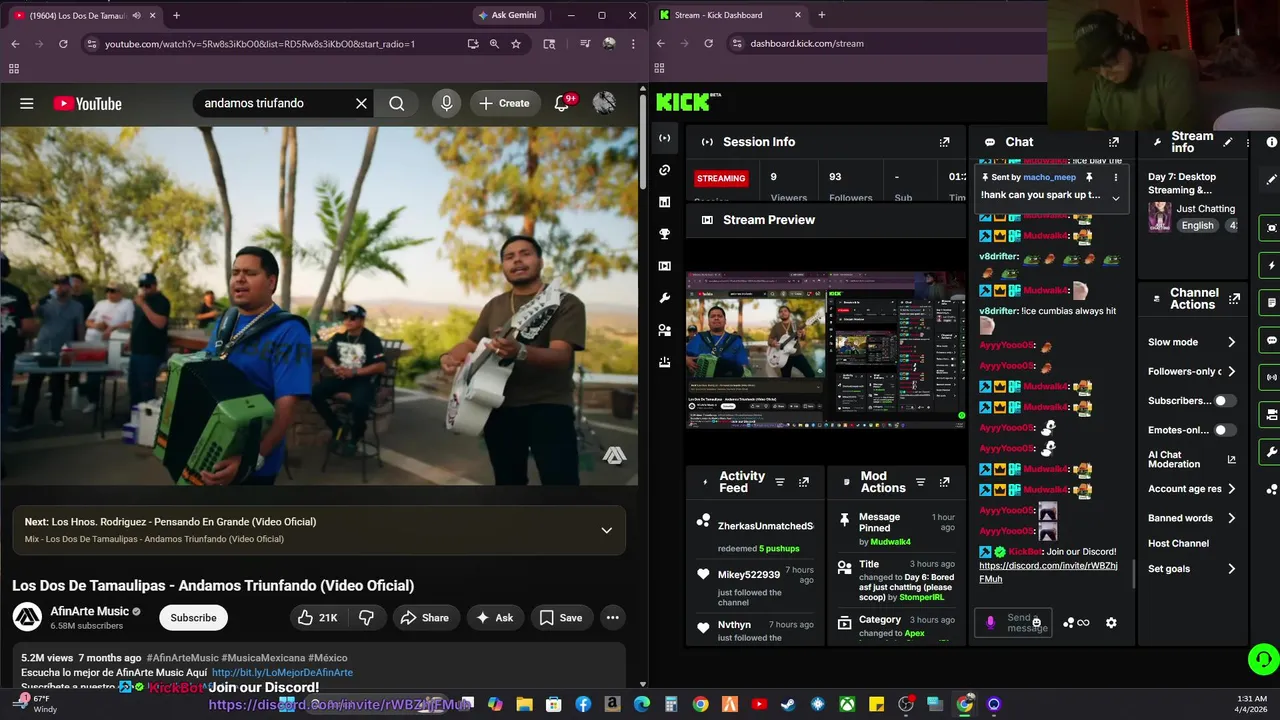Click the Send message chat input

tap(1013, 623)
